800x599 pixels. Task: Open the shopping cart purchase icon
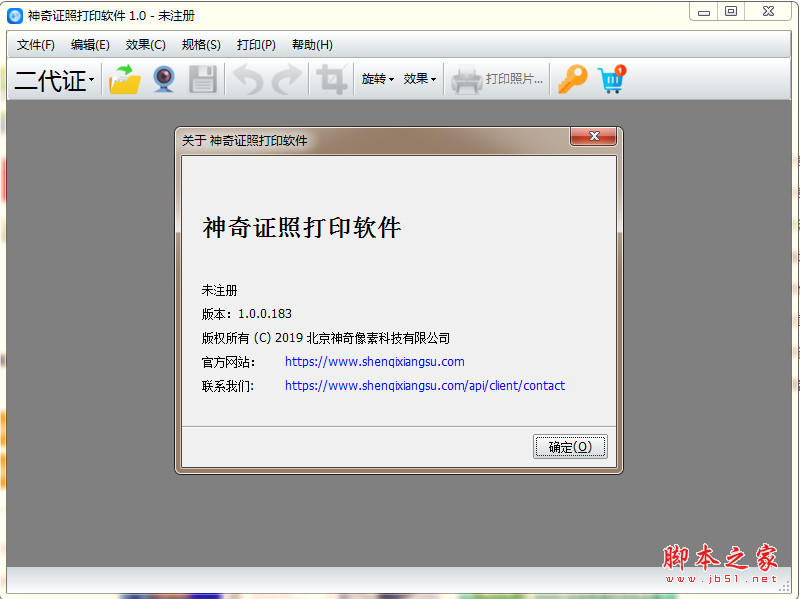(x=610, y=80)
